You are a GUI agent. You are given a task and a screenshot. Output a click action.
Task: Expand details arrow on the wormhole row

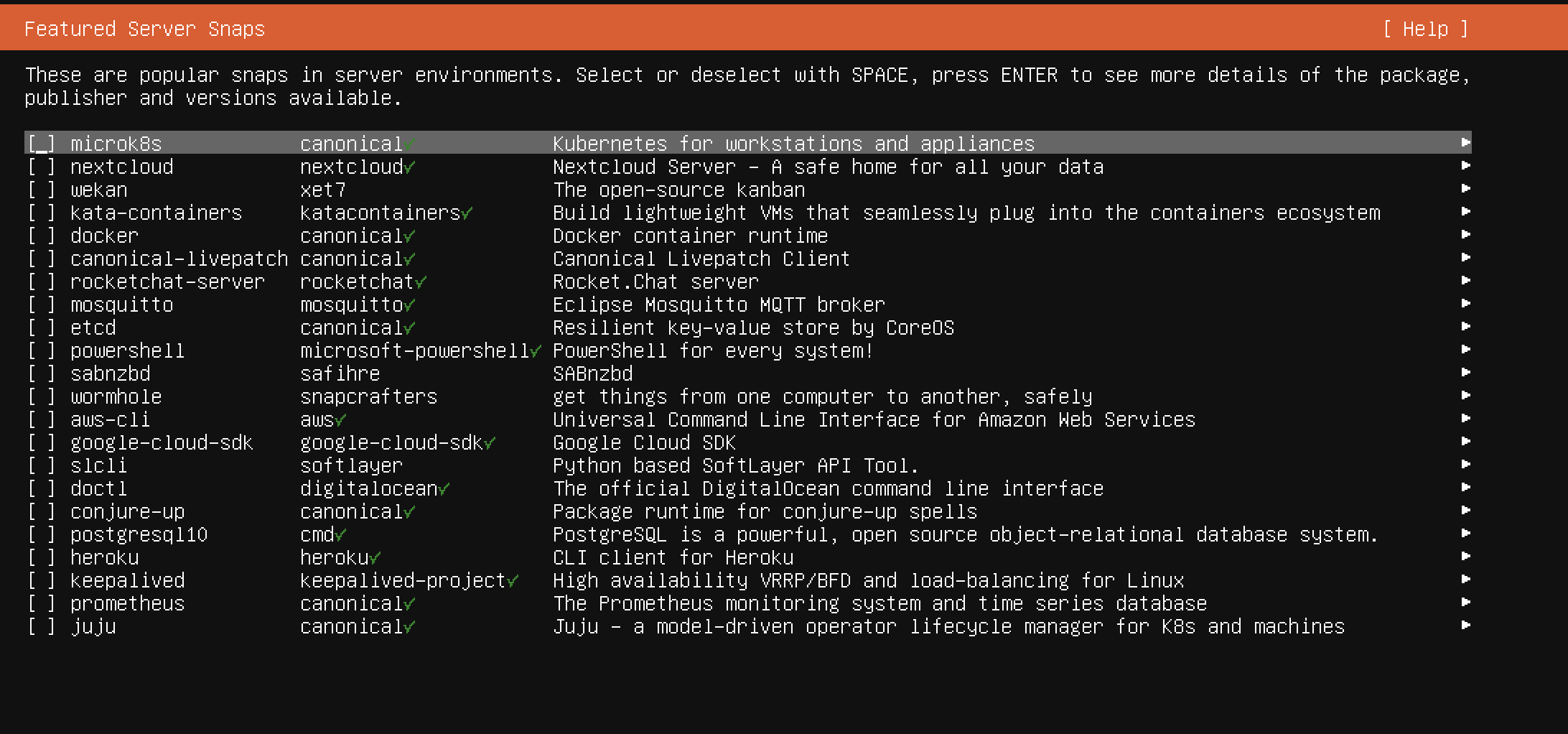(x=1465, y=396)
